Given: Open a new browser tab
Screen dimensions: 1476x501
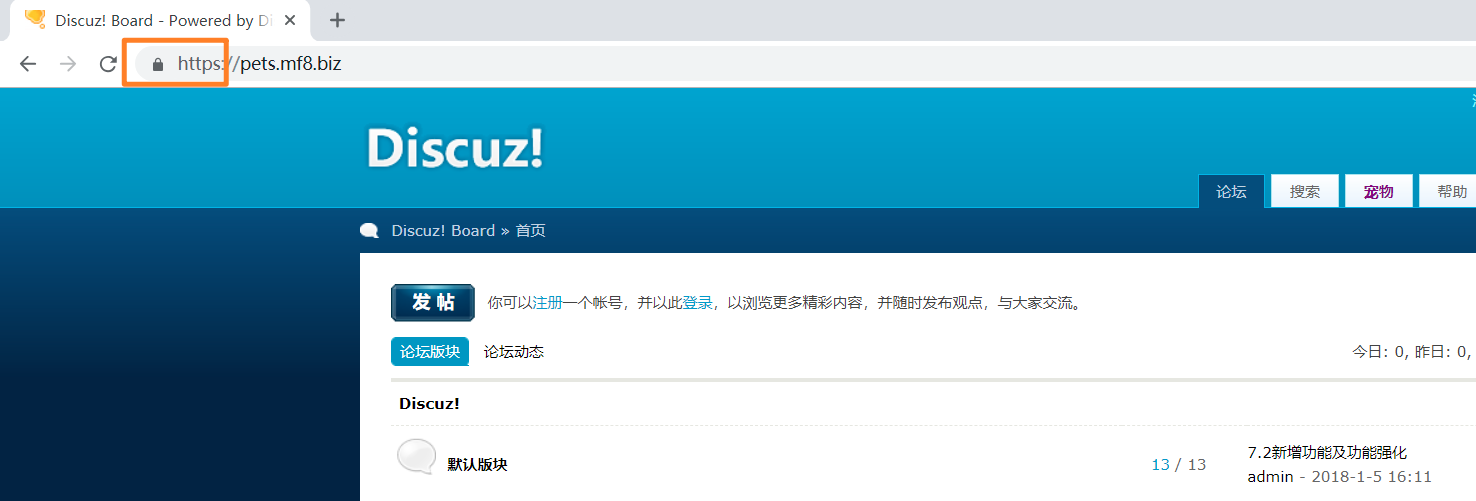Looking at the screenshot, I should point(337,20).
